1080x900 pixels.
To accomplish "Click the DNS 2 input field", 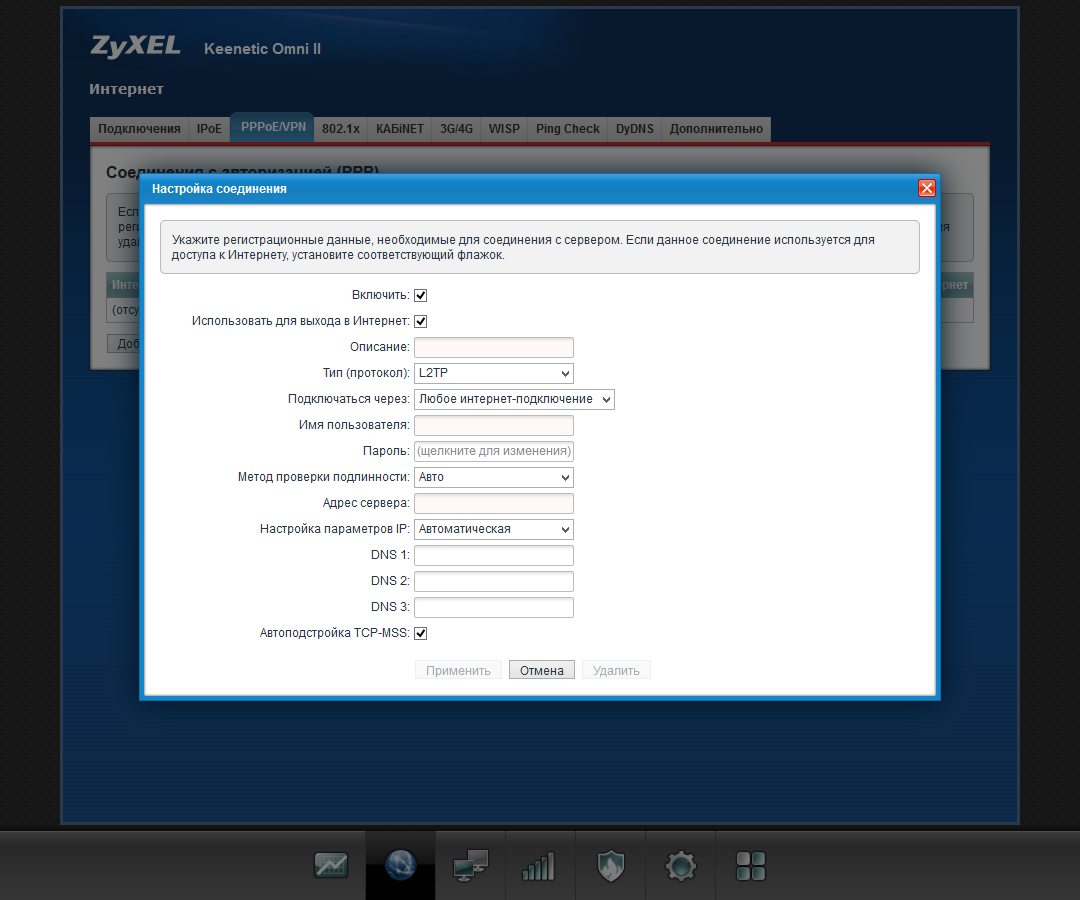I will [494, 581].
